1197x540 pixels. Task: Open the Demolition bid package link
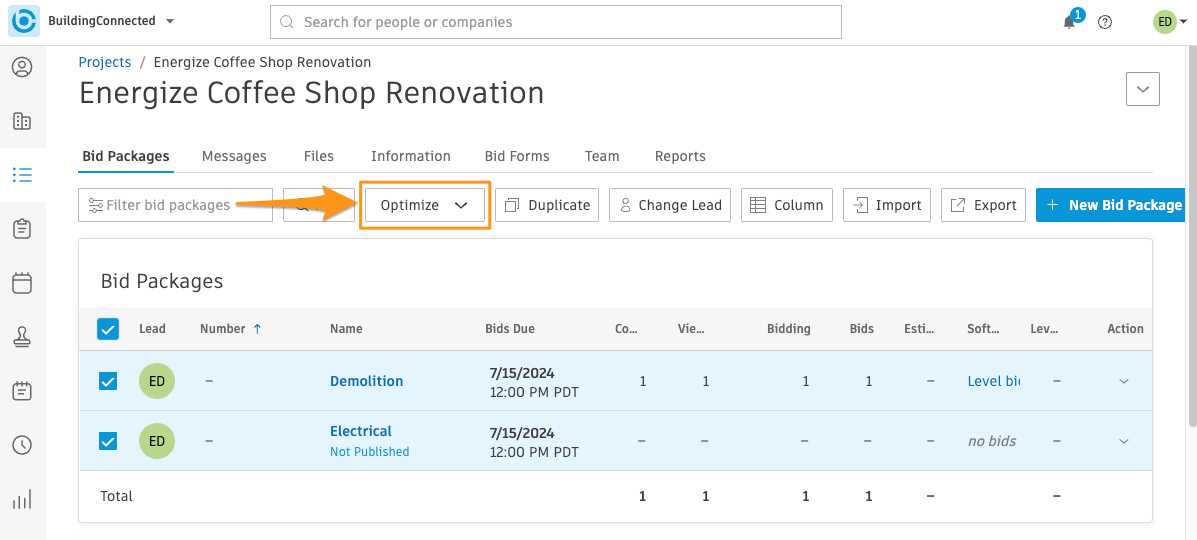coord(366,381)
